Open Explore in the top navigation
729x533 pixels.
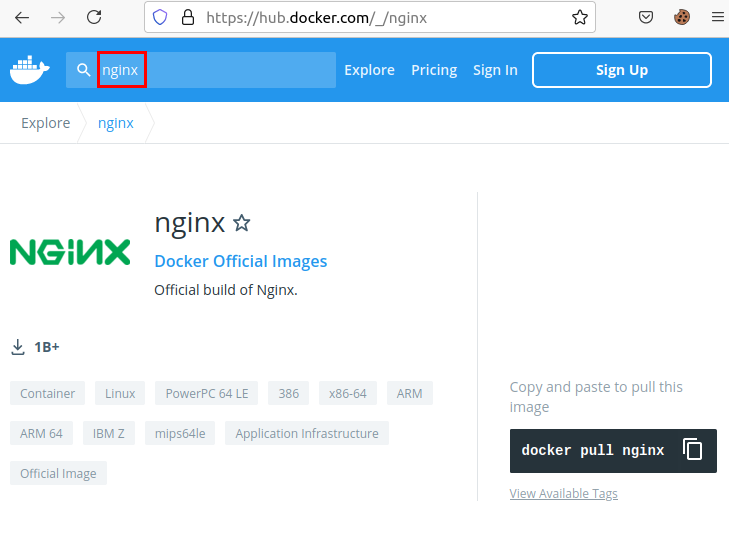[370, 70]
